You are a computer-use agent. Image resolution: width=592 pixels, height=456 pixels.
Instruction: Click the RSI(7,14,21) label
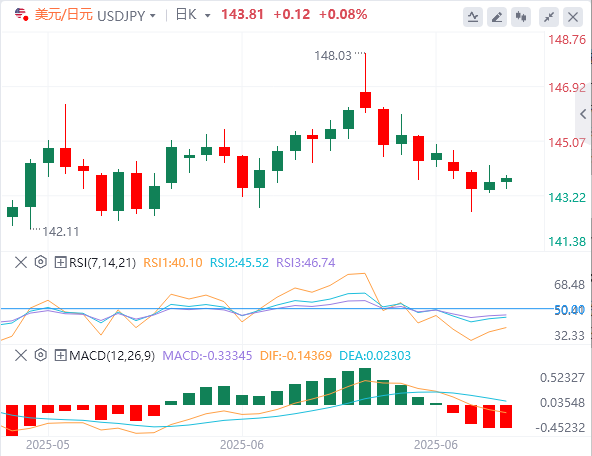(x=102, y=262)
